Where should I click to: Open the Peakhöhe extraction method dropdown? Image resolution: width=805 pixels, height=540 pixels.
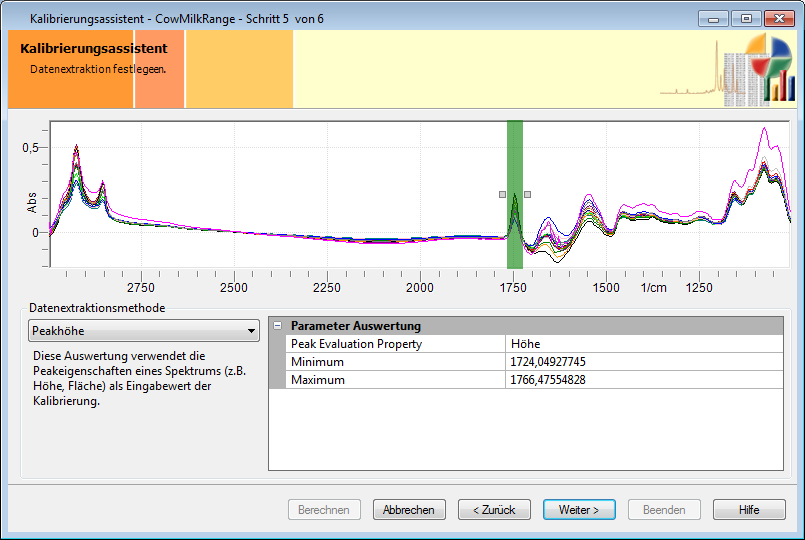(x=144, y=331)
